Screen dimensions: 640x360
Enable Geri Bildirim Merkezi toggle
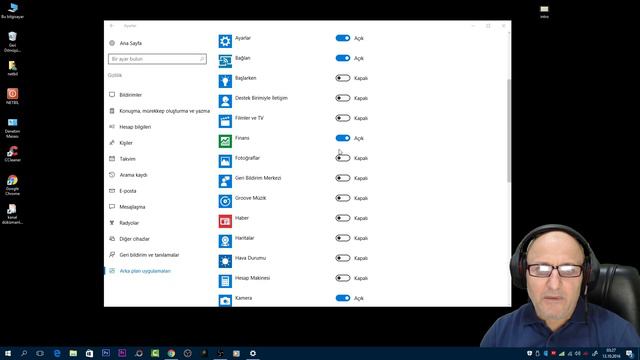point(343,178)
